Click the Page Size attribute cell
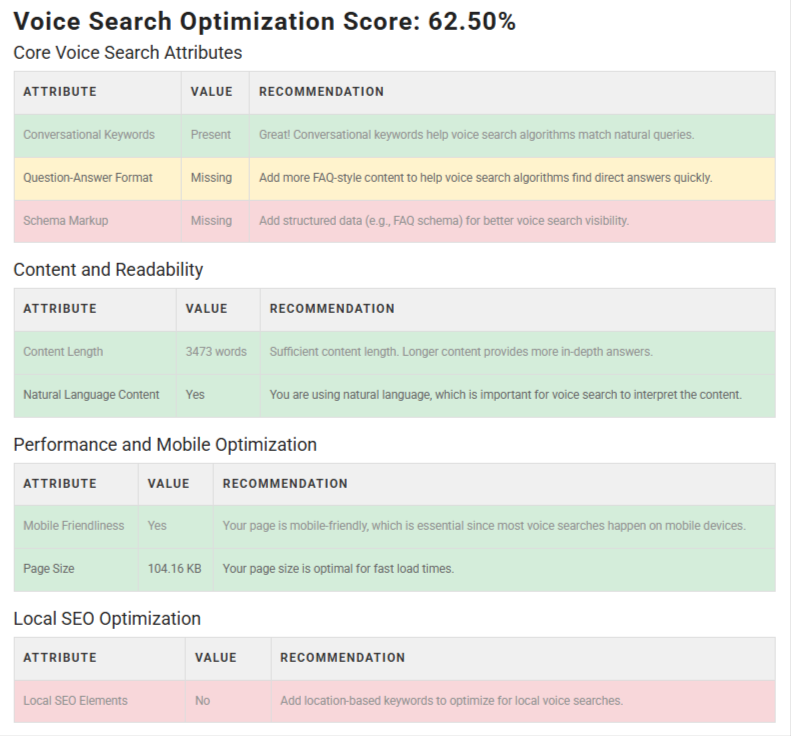 click(49, 569)
